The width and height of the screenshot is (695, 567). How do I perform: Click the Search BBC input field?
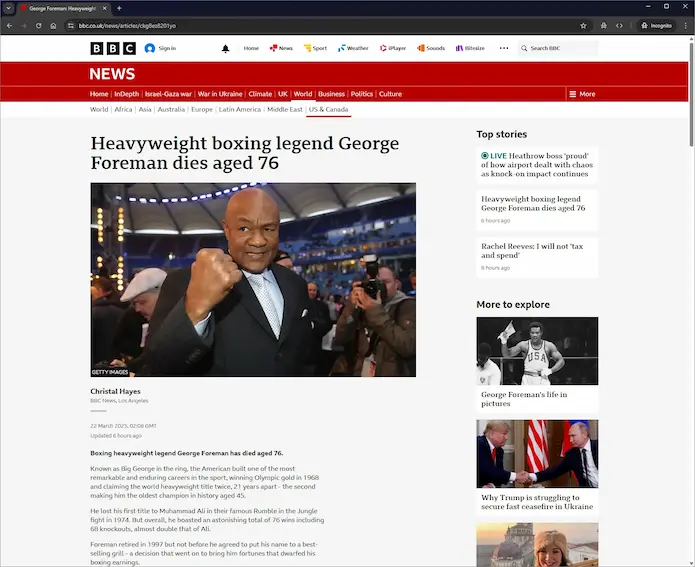pos(562,48)
